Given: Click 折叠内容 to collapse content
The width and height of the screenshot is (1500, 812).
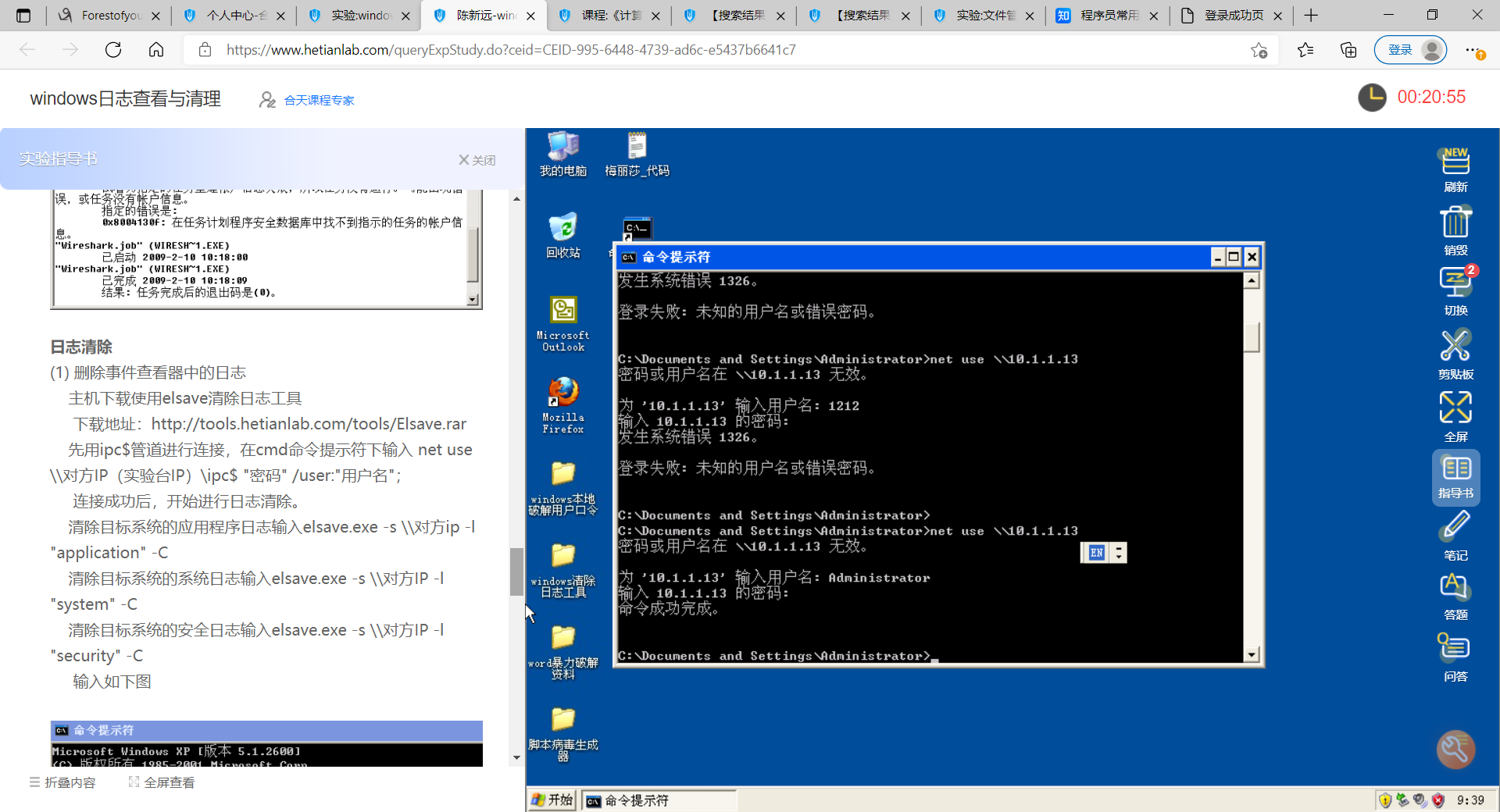Looking at the screenshot, I should (x=62, y=782).
